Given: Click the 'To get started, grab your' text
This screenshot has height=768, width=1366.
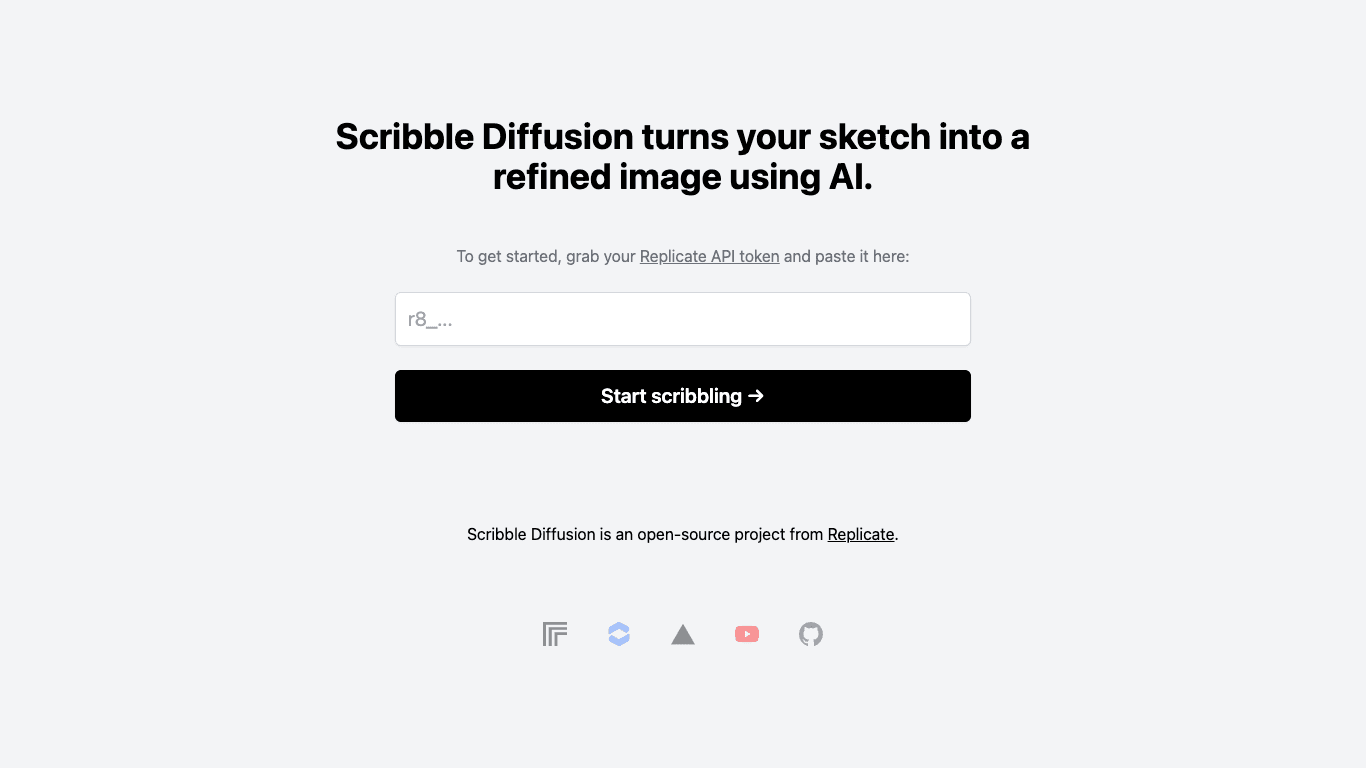Looking at the screenshot, I should (x=546, y=256).
